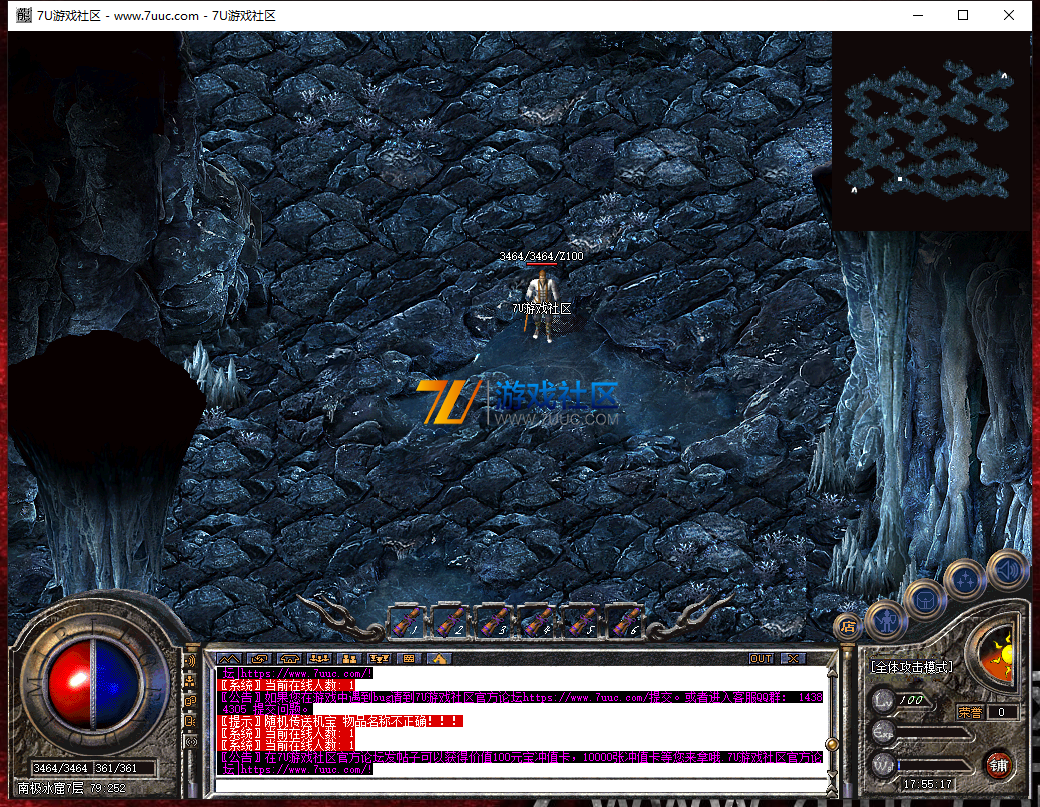Click the grid calendar icon in chat toolbar

409,658
